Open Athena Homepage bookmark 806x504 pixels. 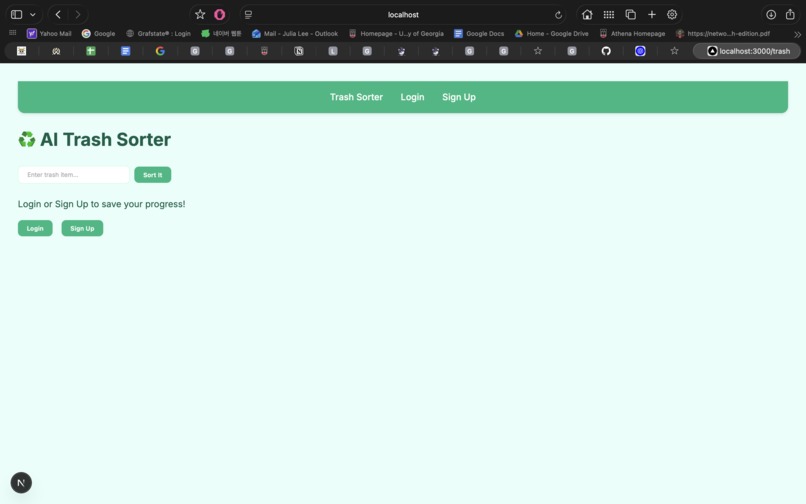(632, 33)
